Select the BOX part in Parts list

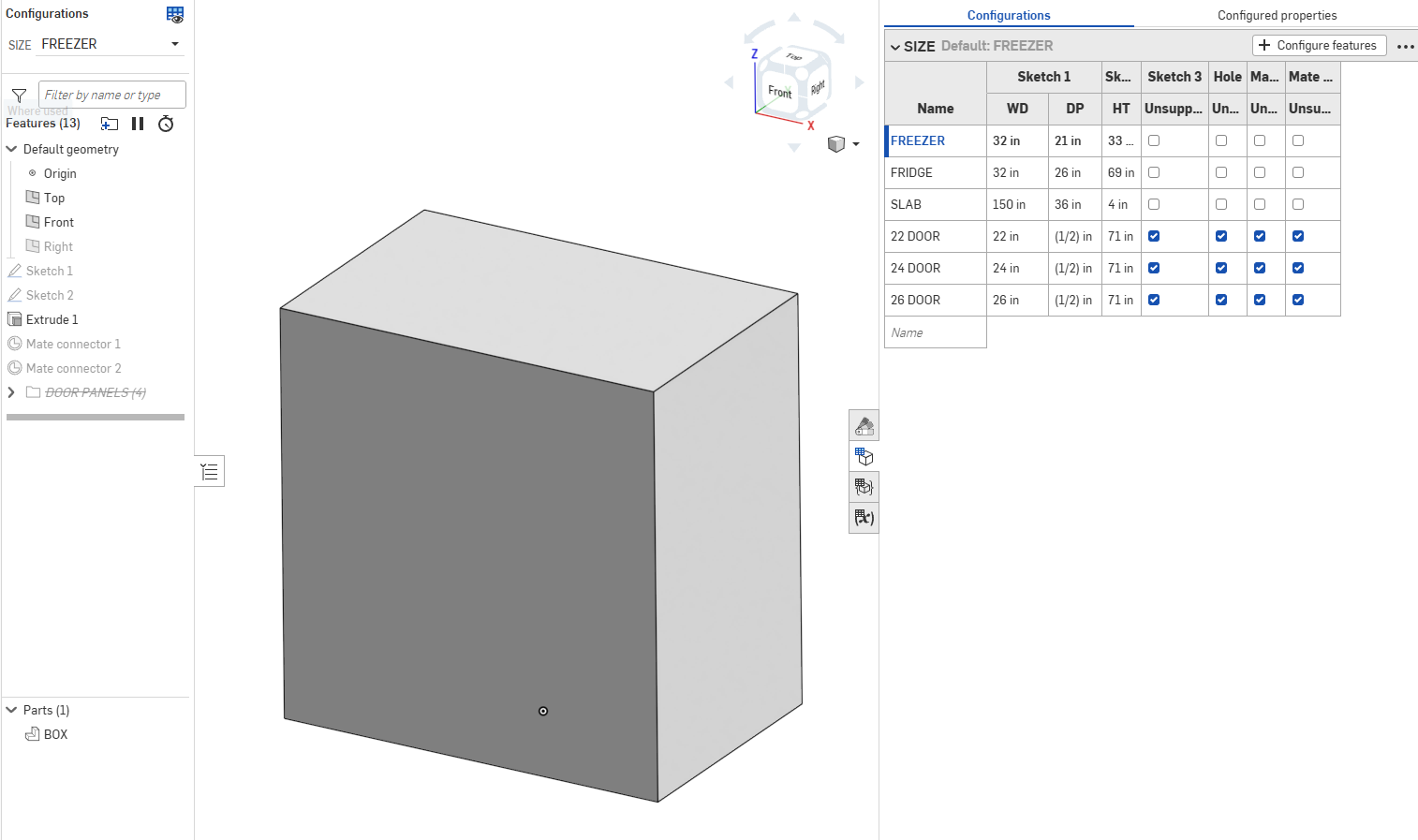(x=56, y=734)
